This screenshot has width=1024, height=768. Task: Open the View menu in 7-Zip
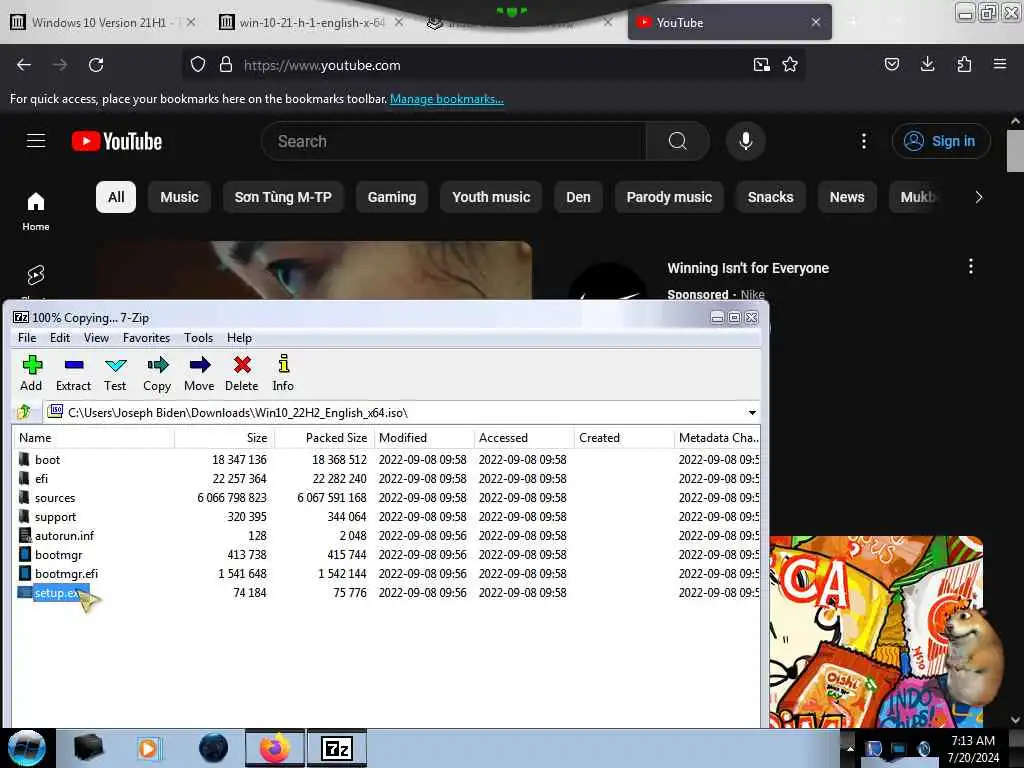tap(96, 338)
